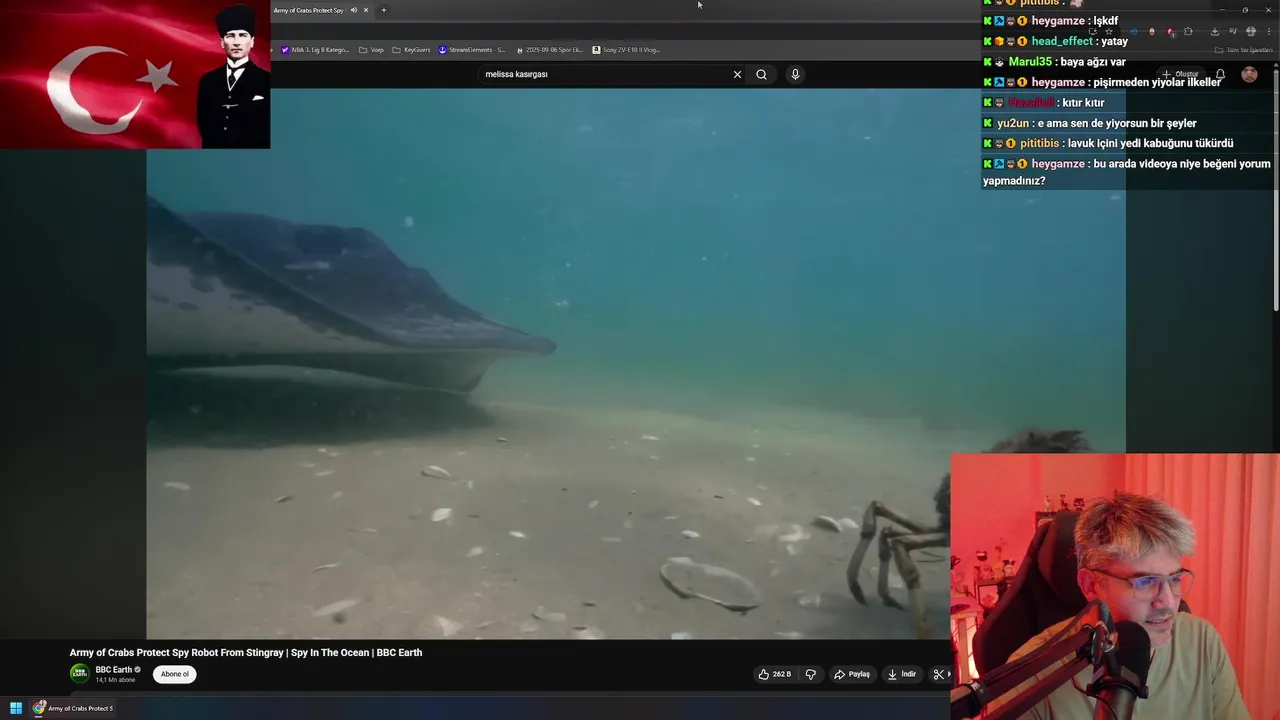The image size is (1280, 720).
Task: Open the KeyGivers bookmarks folder
Action: tap(411, 50)
